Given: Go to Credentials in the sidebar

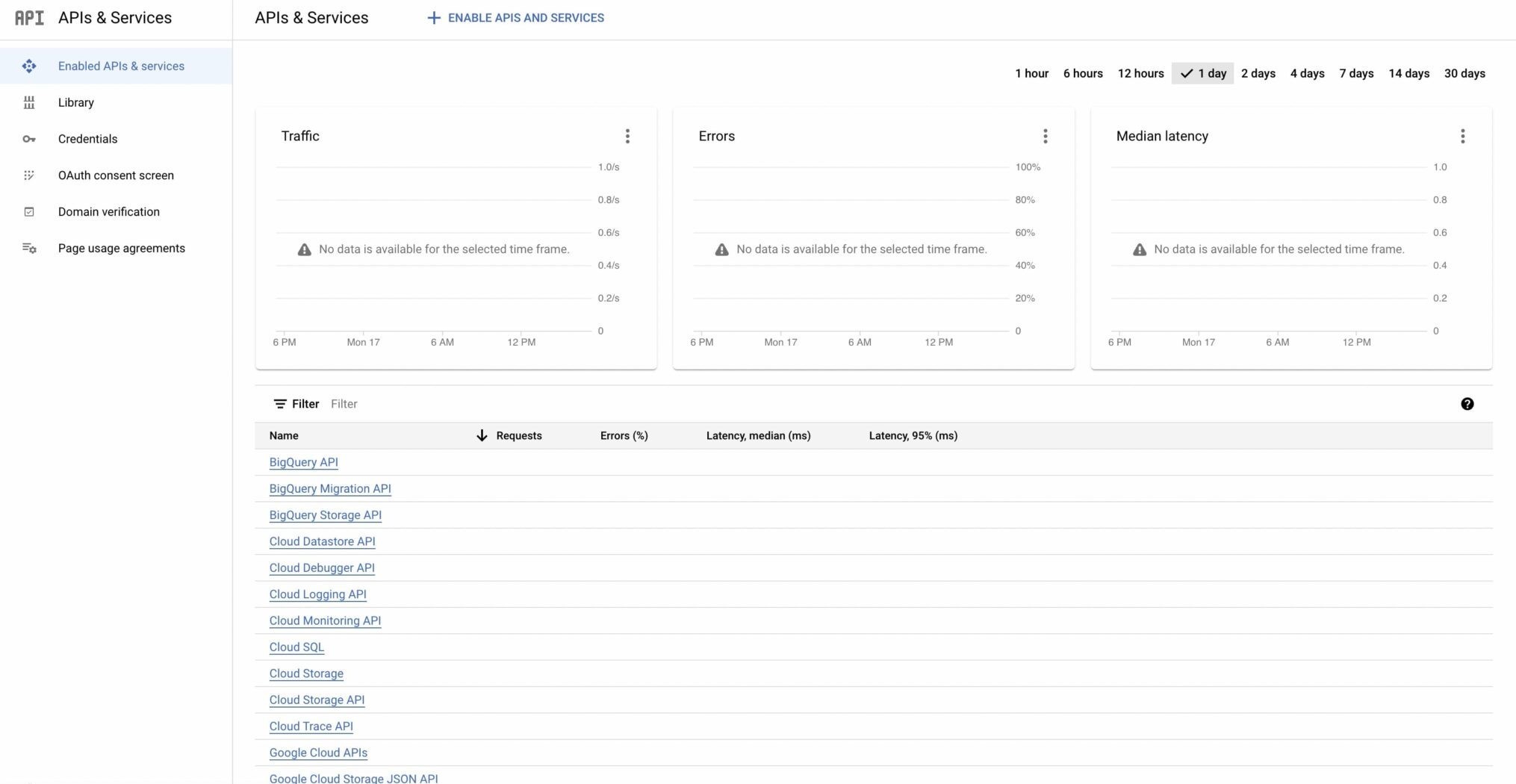Looking at the screenshot, I should pos(87,140).
